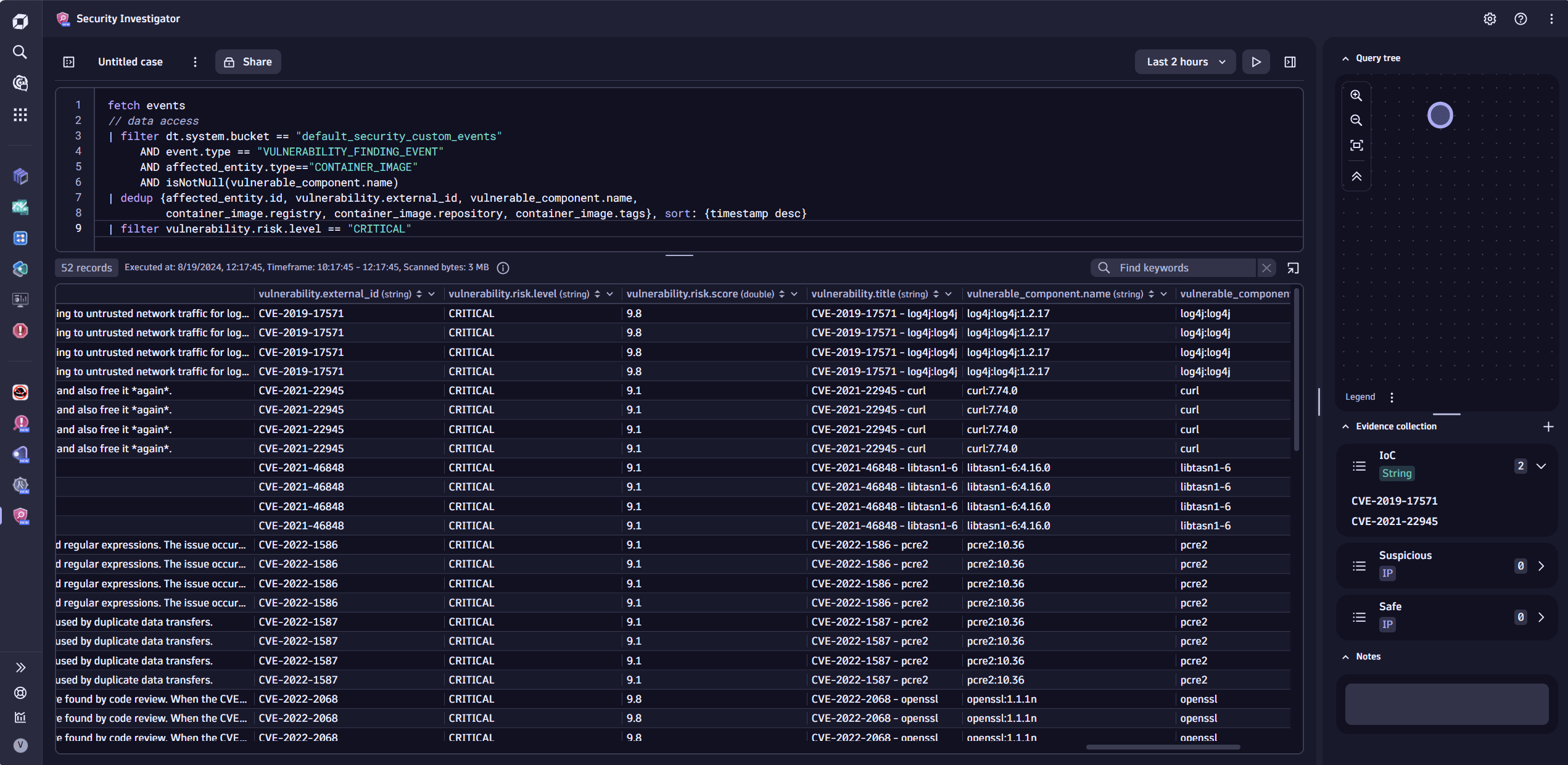This screenshot has width=1568, height=765.
Task: Sort by vulnerability.risk.score column
Action: (782, 294)
